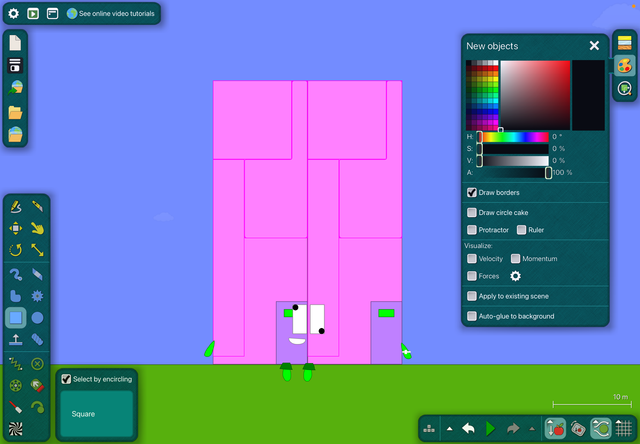Open the layers panel tab
640x444 pixels.
[624, 42]
